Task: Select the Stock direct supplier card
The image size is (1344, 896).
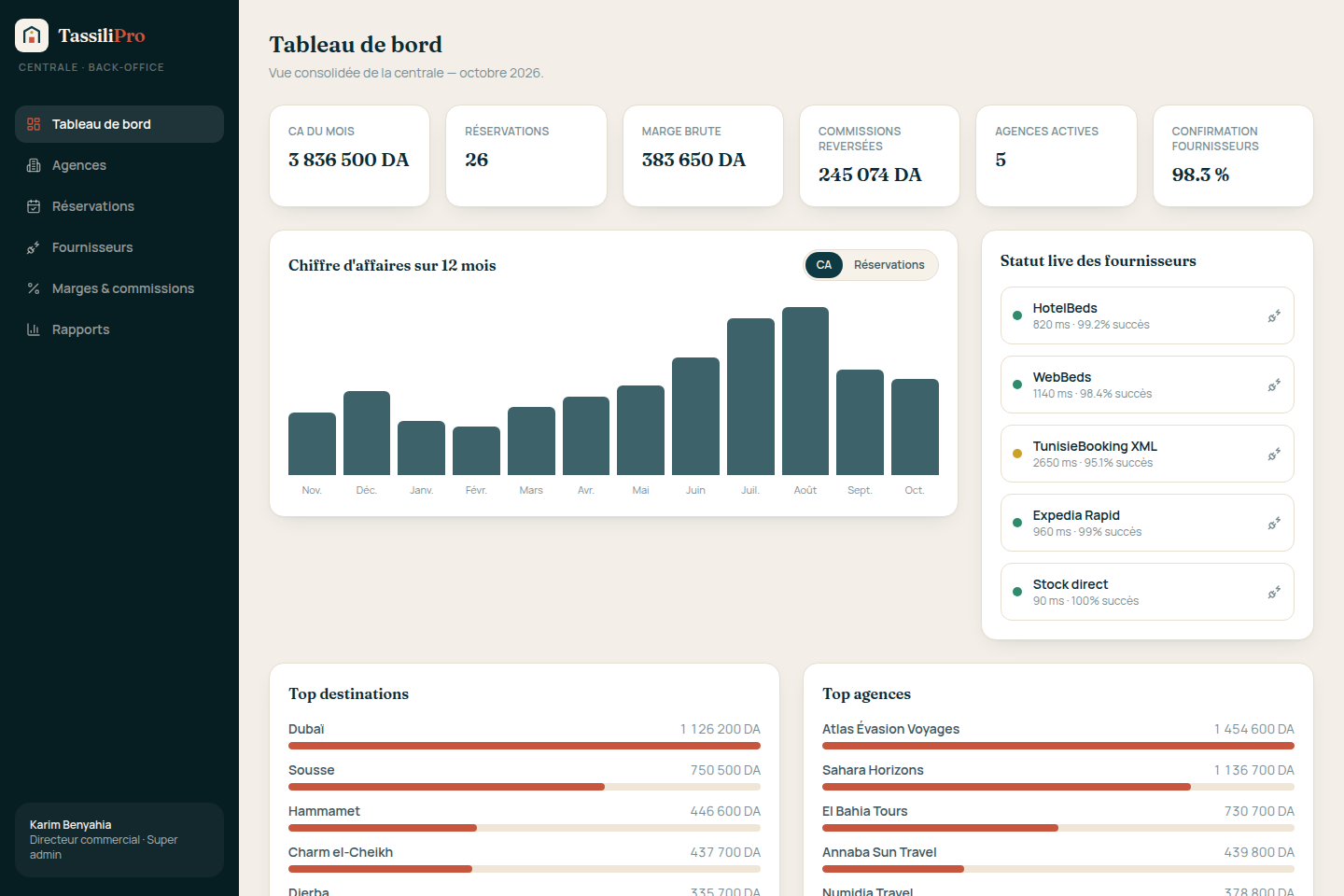Action: pyautogui.click(x=1147, y=592)
